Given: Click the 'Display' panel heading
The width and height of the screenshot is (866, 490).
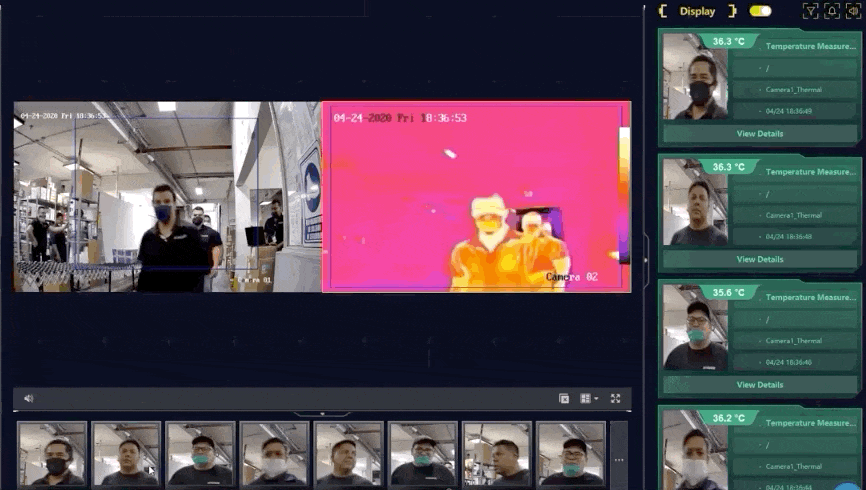Looking at the screenshot, I should [697, 11].
